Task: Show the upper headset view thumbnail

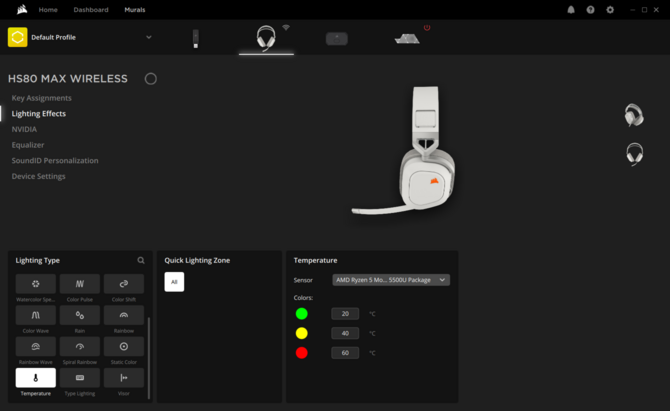Action: [x=634, y=115]
